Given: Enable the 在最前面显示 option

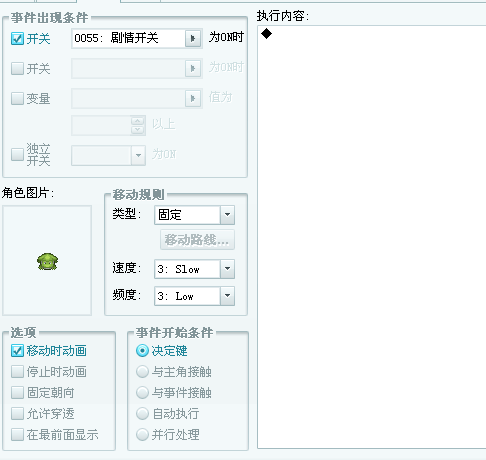Looking at the screenshot, I should (x=17, y=435).
